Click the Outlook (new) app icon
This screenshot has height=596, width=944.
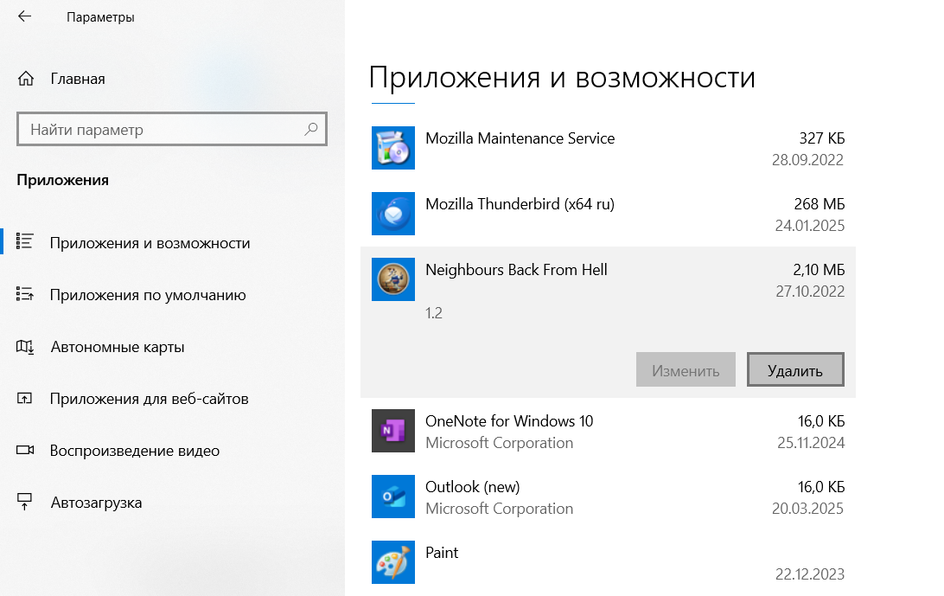tap(393, 496)
